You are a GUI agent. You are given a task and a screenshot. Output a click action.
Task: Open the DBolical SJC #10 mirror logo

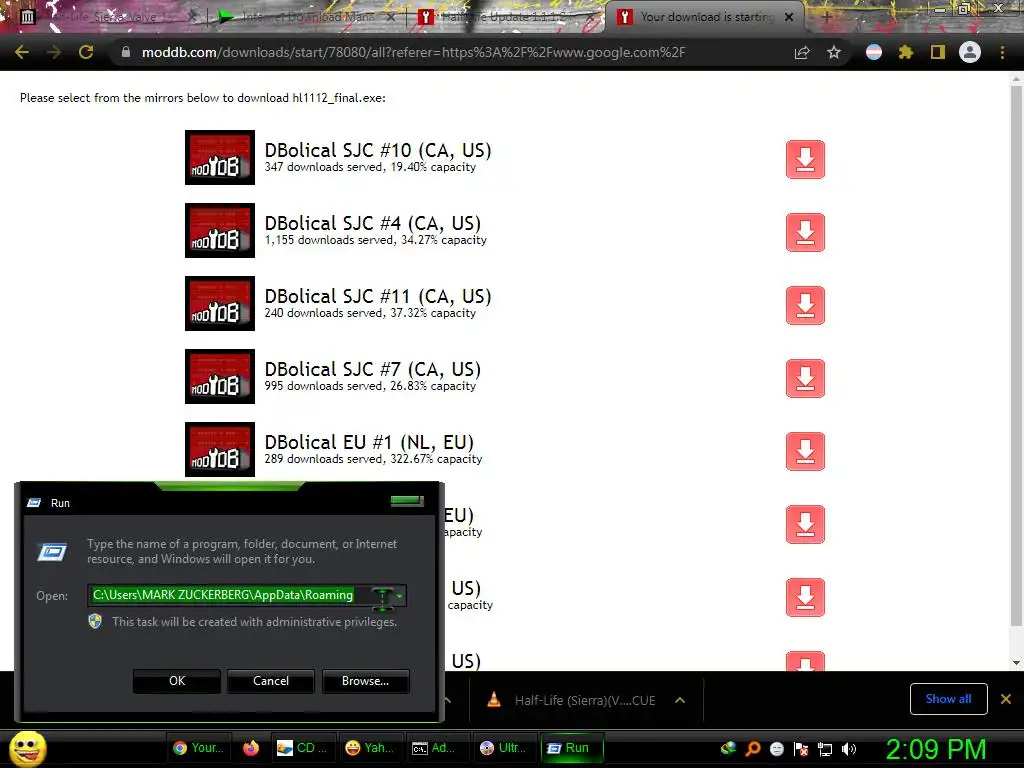[x=220, y=157]
